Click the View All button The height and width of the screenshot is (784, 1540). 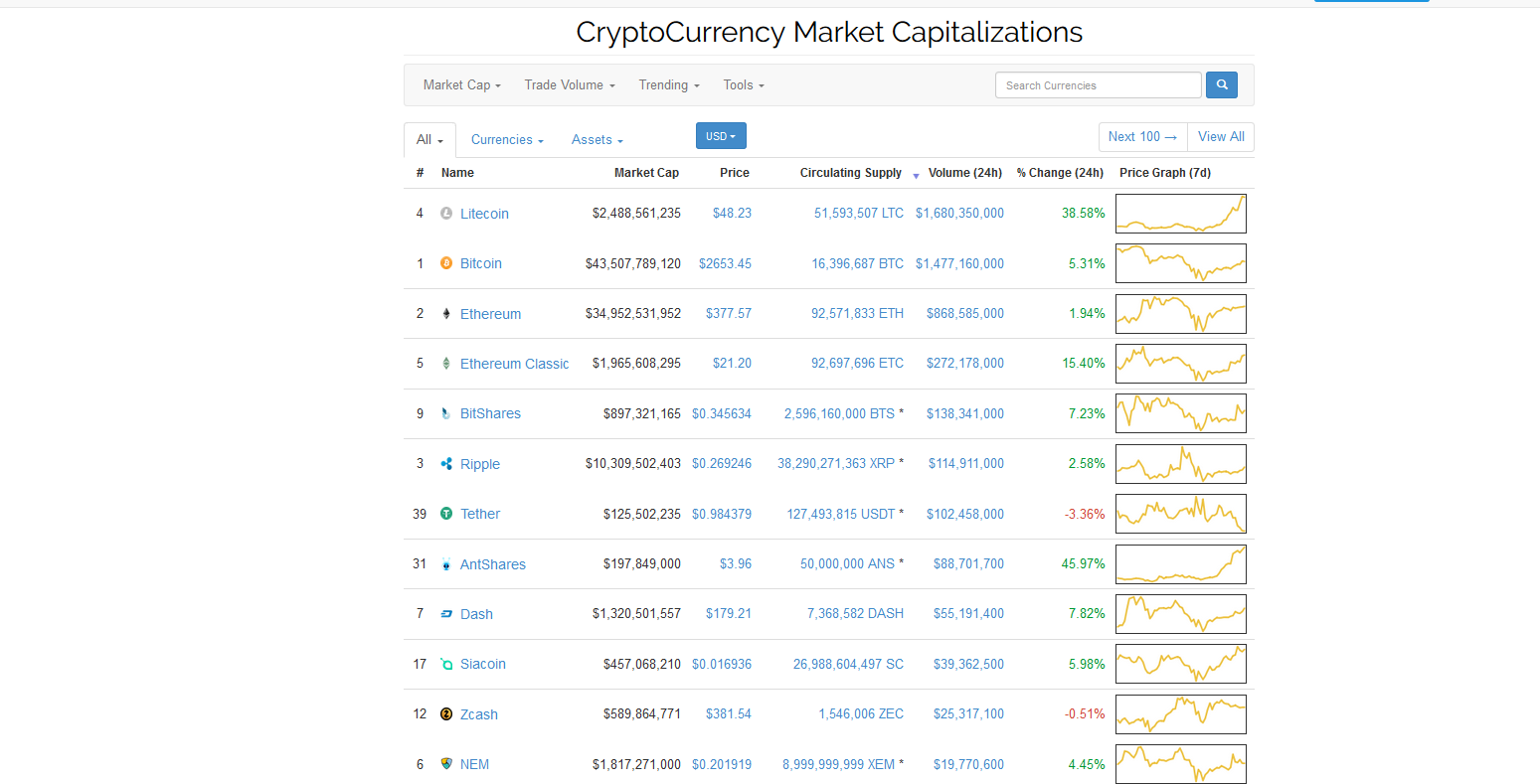click(x=1221, y=136)
